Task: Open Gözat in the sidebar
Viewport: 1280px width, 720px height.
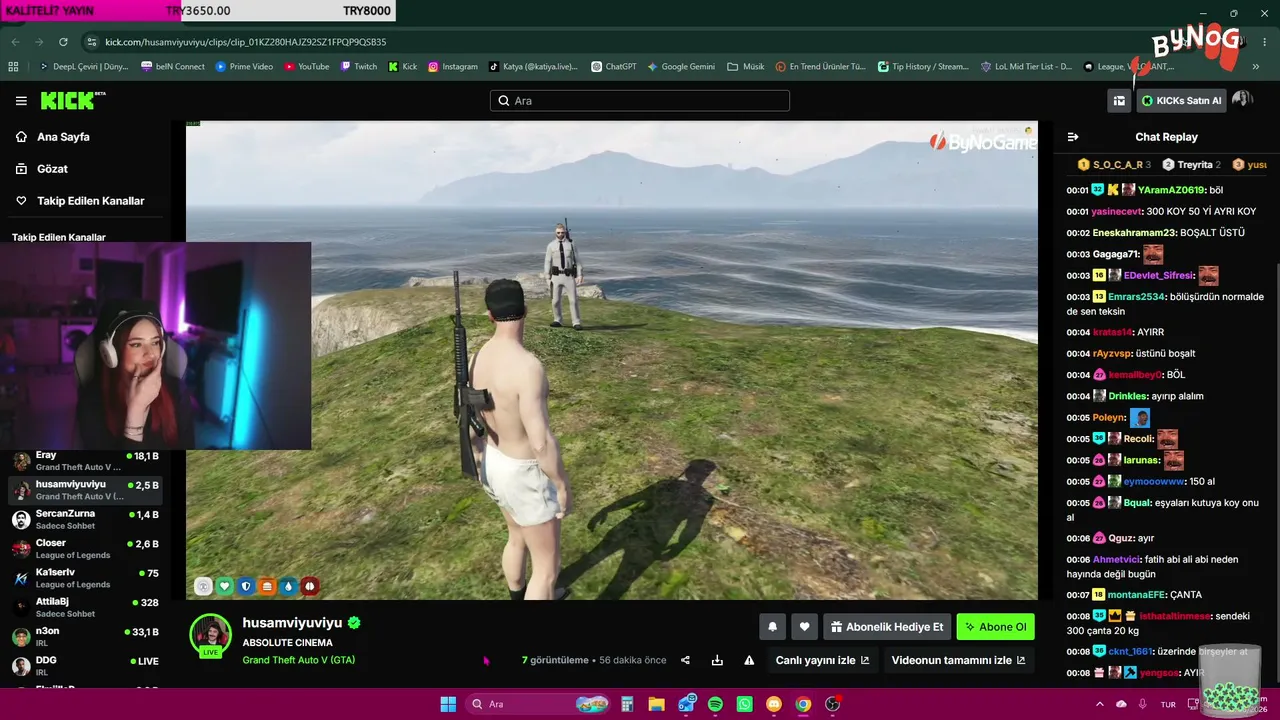Action: point(52,169)
